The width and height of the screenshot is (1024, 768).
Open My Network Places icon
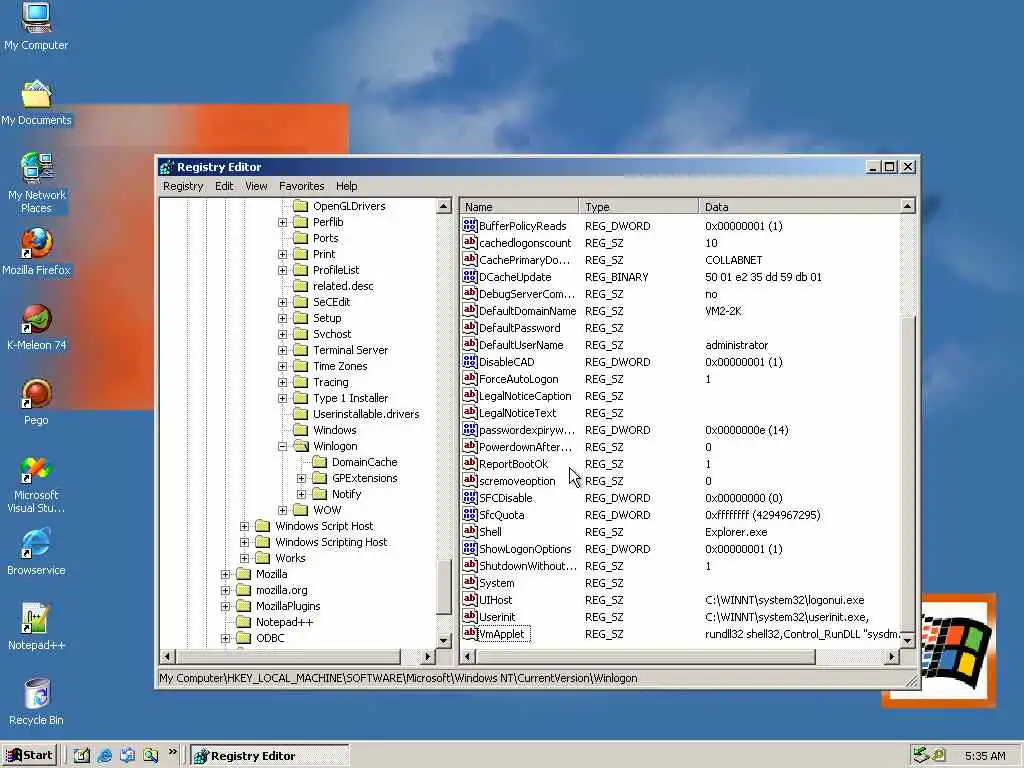[36, 167]
